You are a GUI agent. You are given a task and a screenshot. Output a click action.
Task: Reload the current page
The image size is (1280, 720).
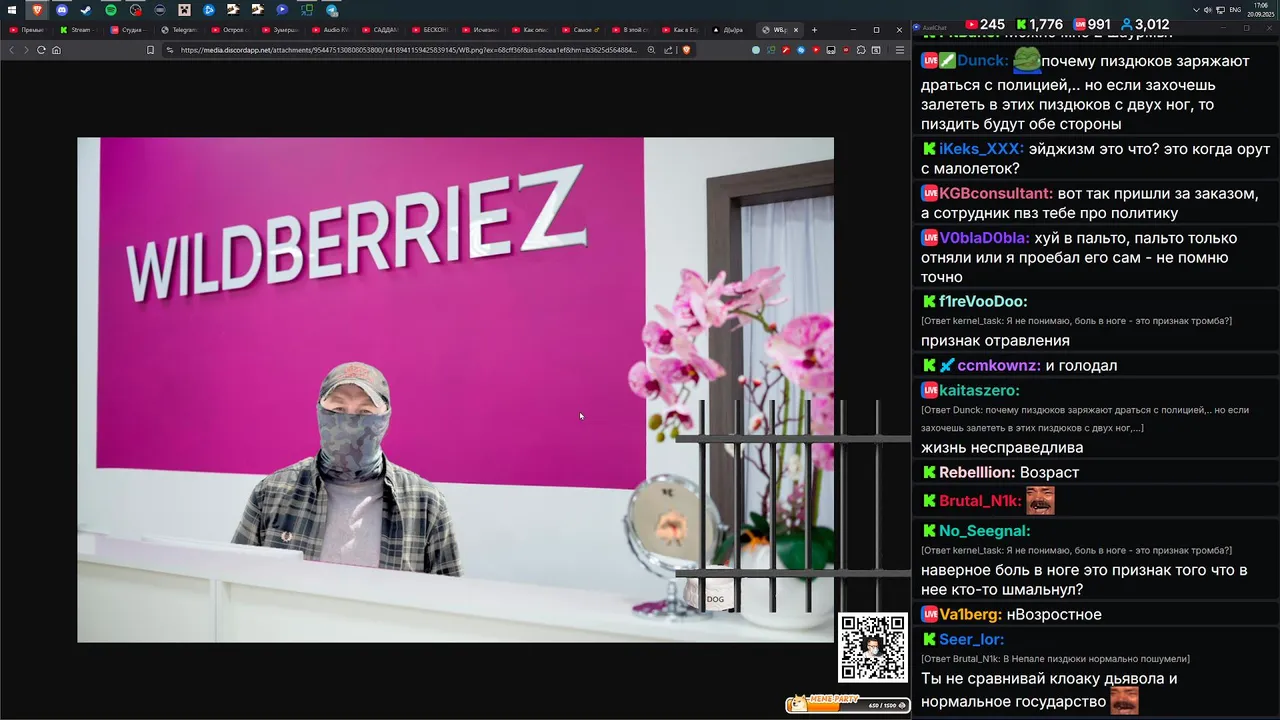point(41,50)
